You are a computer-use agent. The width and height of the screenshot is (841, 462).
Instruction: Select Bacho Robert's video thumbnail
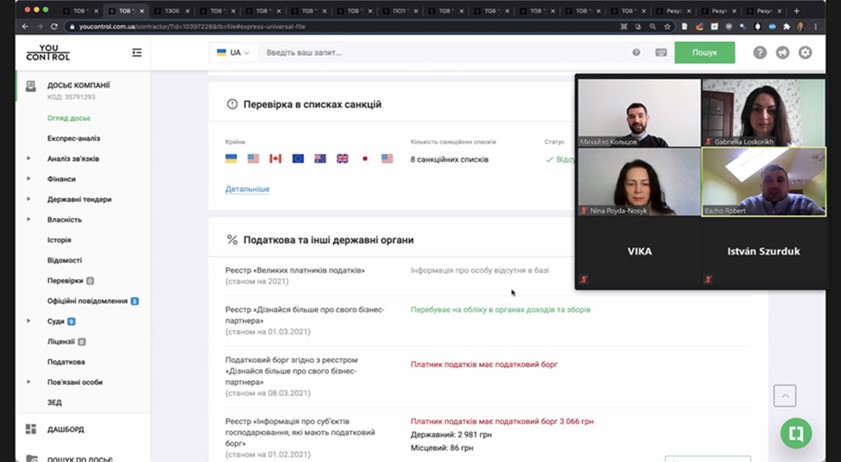[x=764, y=181]
